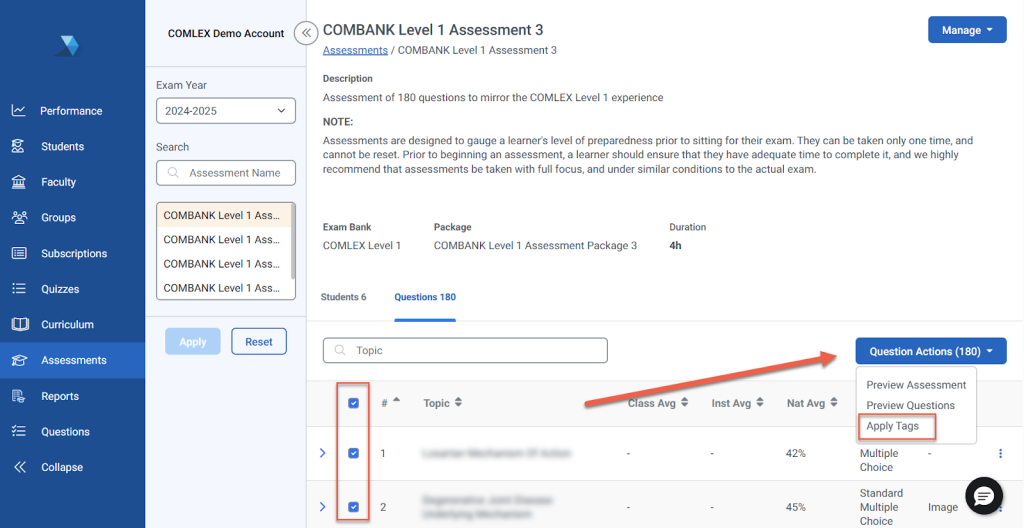Choose Apply Tags from the actions menu
The image size is (1024, 528).
(893, 426)
